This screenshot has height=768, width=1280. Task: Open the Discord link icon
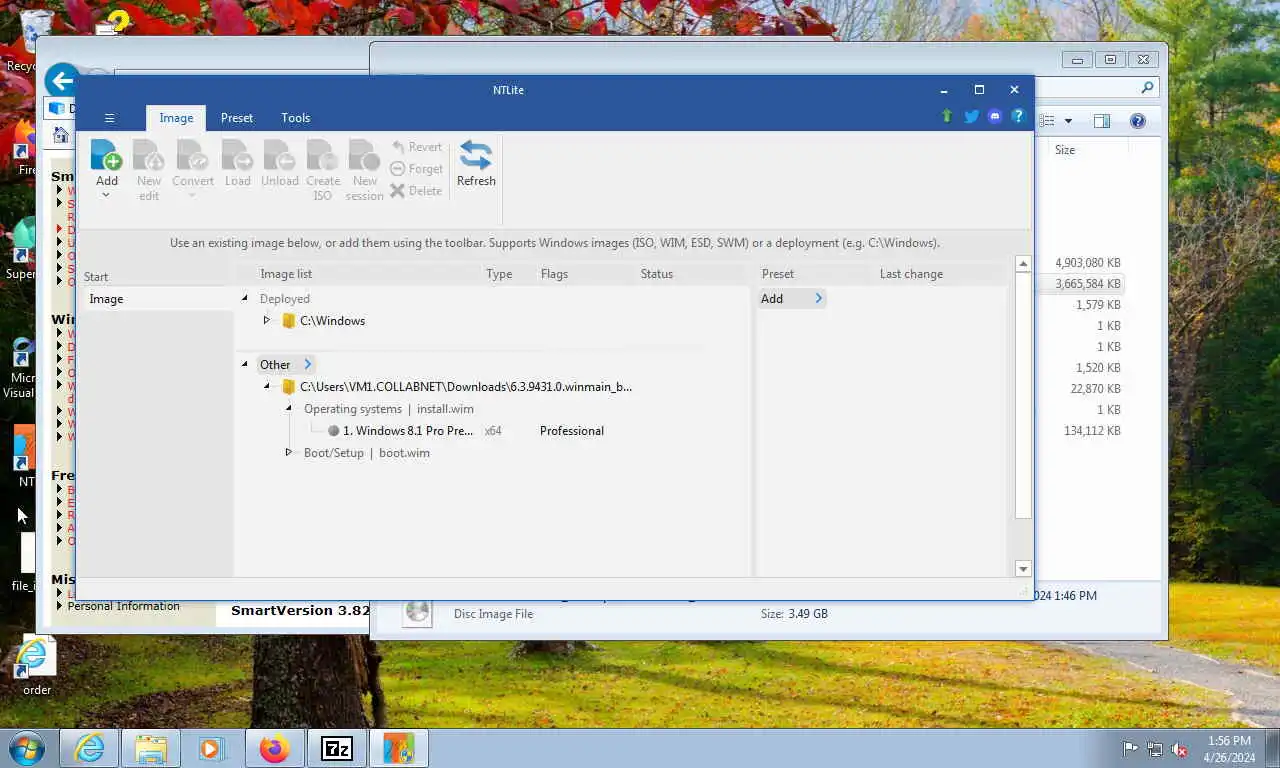coord(995,116)
